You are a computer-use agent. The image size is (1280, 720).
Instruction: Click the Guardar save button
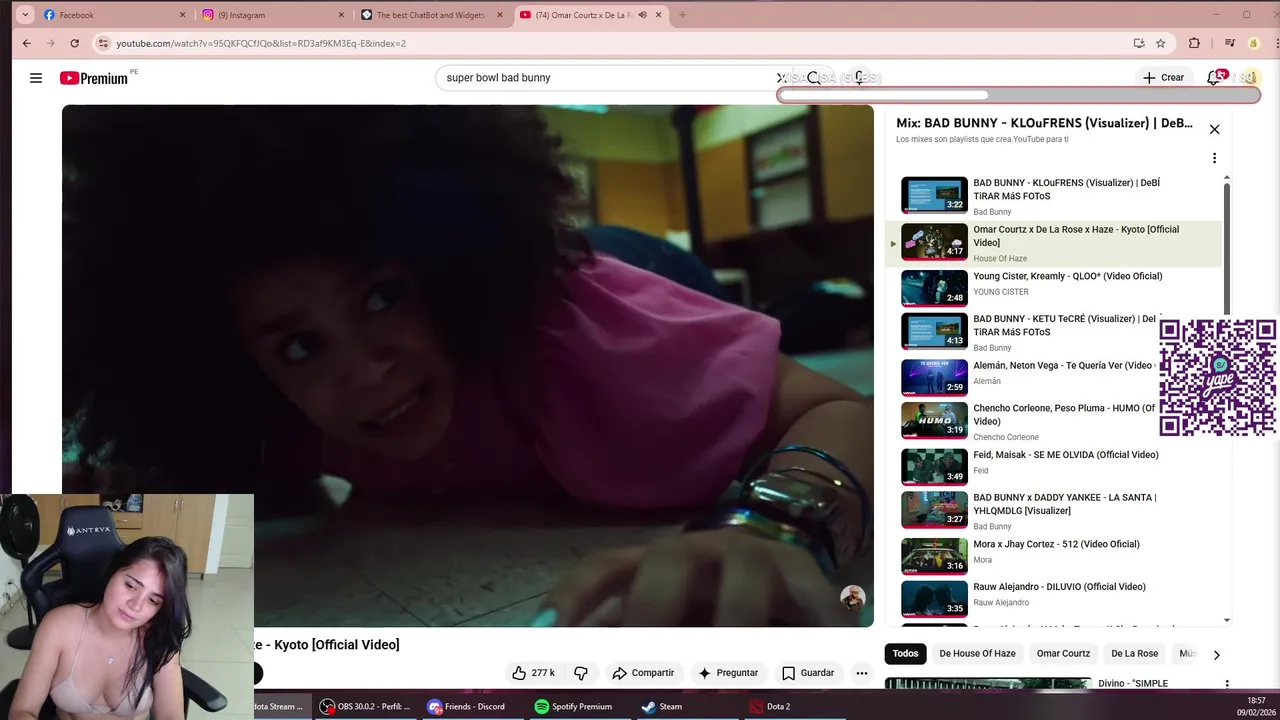click(x=808, y=673)
